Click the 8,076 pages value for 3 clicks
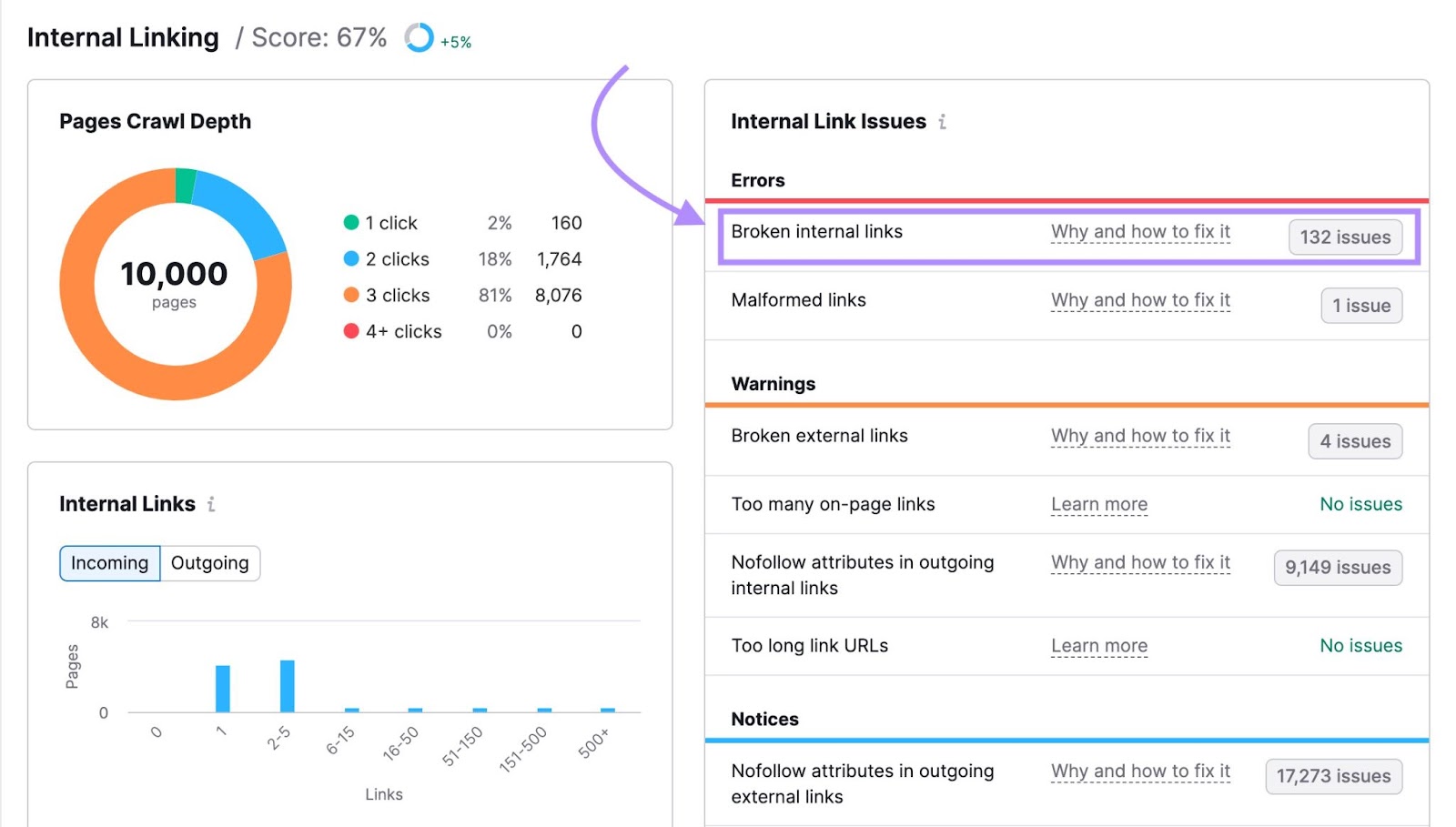1456x827 pixels. tap(558, 295)
